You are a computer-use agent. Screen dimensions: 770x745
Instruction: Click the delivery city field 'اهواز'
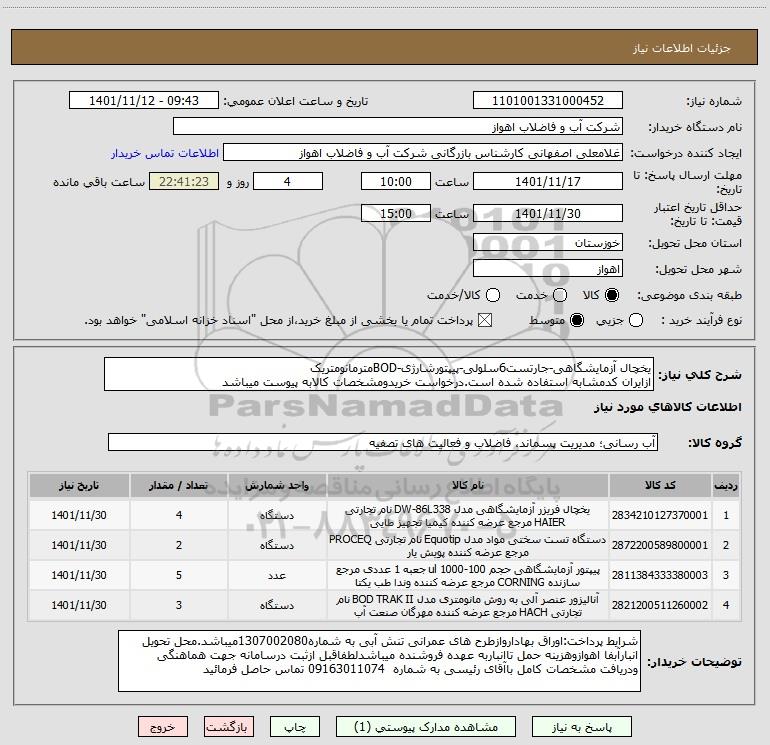pos(548,269)
